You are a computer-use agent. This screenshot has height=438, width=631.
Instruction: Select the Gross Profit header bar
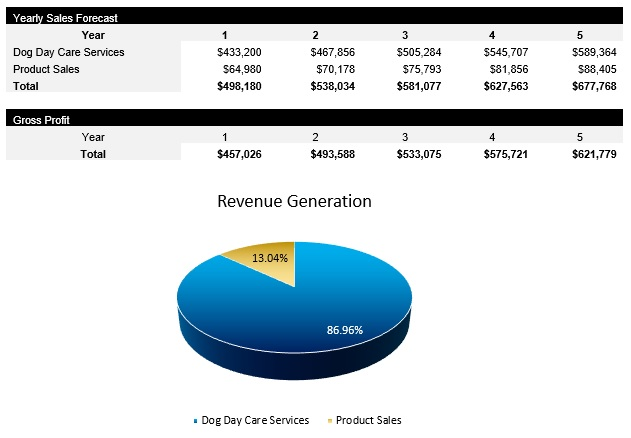click(x=315, y=119)
